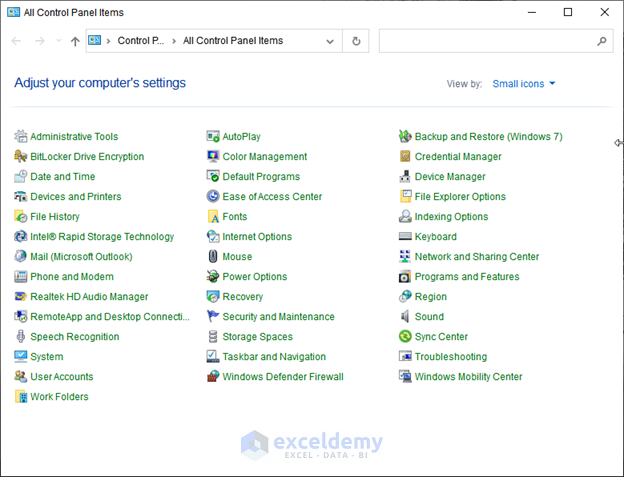Select the Realtek HD Audio Manager icon

[x=21, y=297]
